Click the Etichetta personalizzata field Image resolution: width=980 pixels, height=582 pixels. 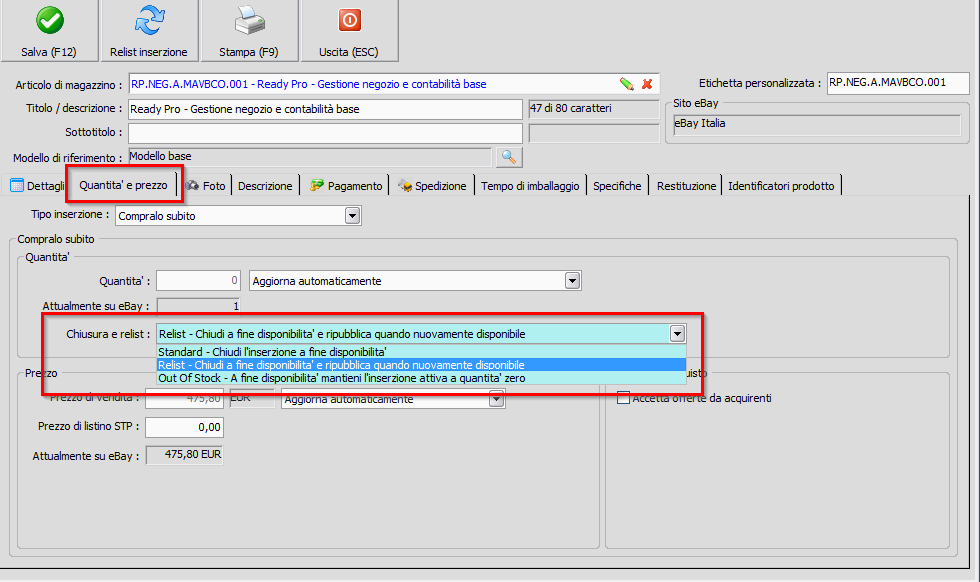pos(898,83)
